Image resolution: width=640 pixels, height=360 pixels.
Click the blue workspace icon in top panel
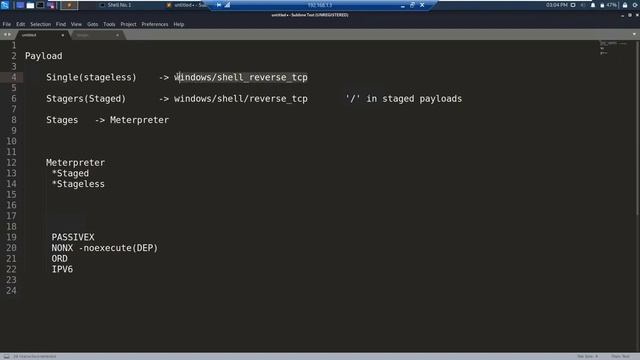tap(20, 5)
